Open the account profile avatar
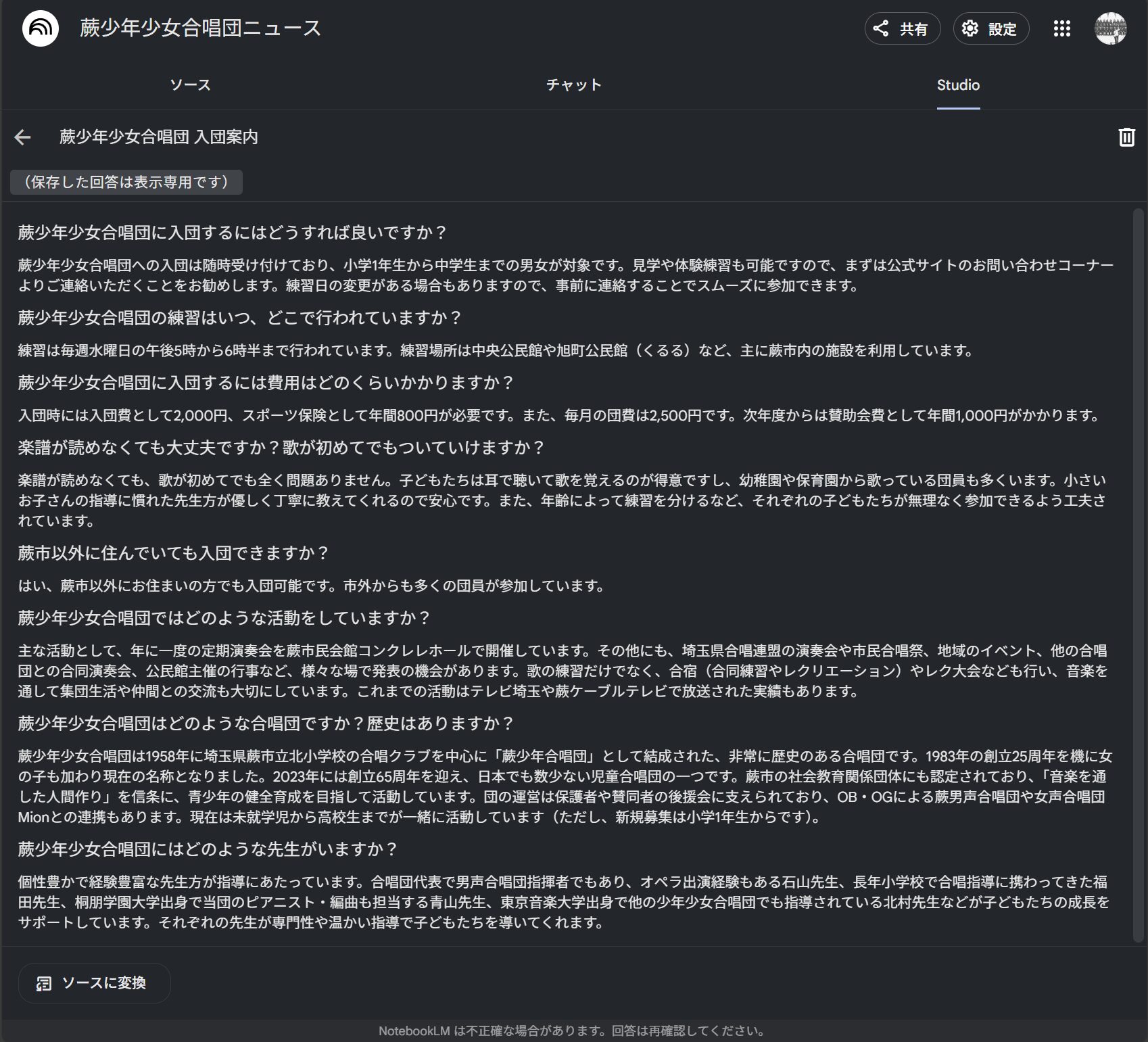Image resolution: width=1148 pixels, height=1042 pixels. [x=1110, y=28]
